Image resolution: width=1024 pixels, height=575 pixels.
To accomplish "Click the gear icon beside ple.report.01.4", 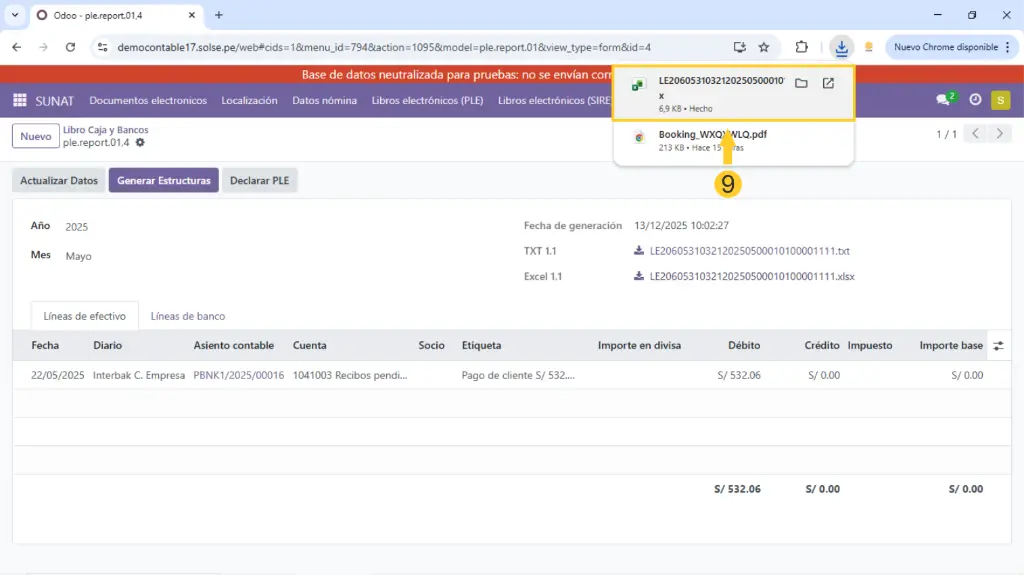I will click(x=140, y=143).
